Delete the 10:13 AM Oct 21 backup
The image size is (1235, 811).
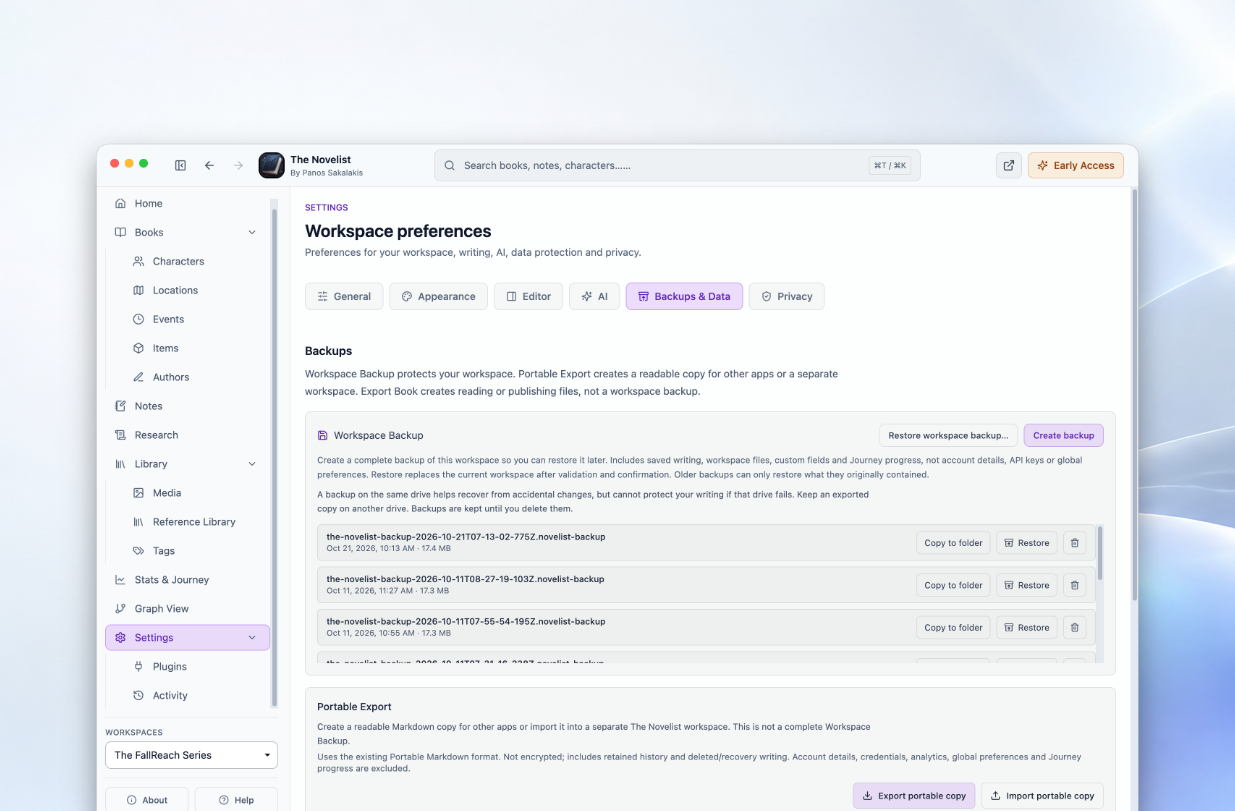click(x=1074, y=543)
